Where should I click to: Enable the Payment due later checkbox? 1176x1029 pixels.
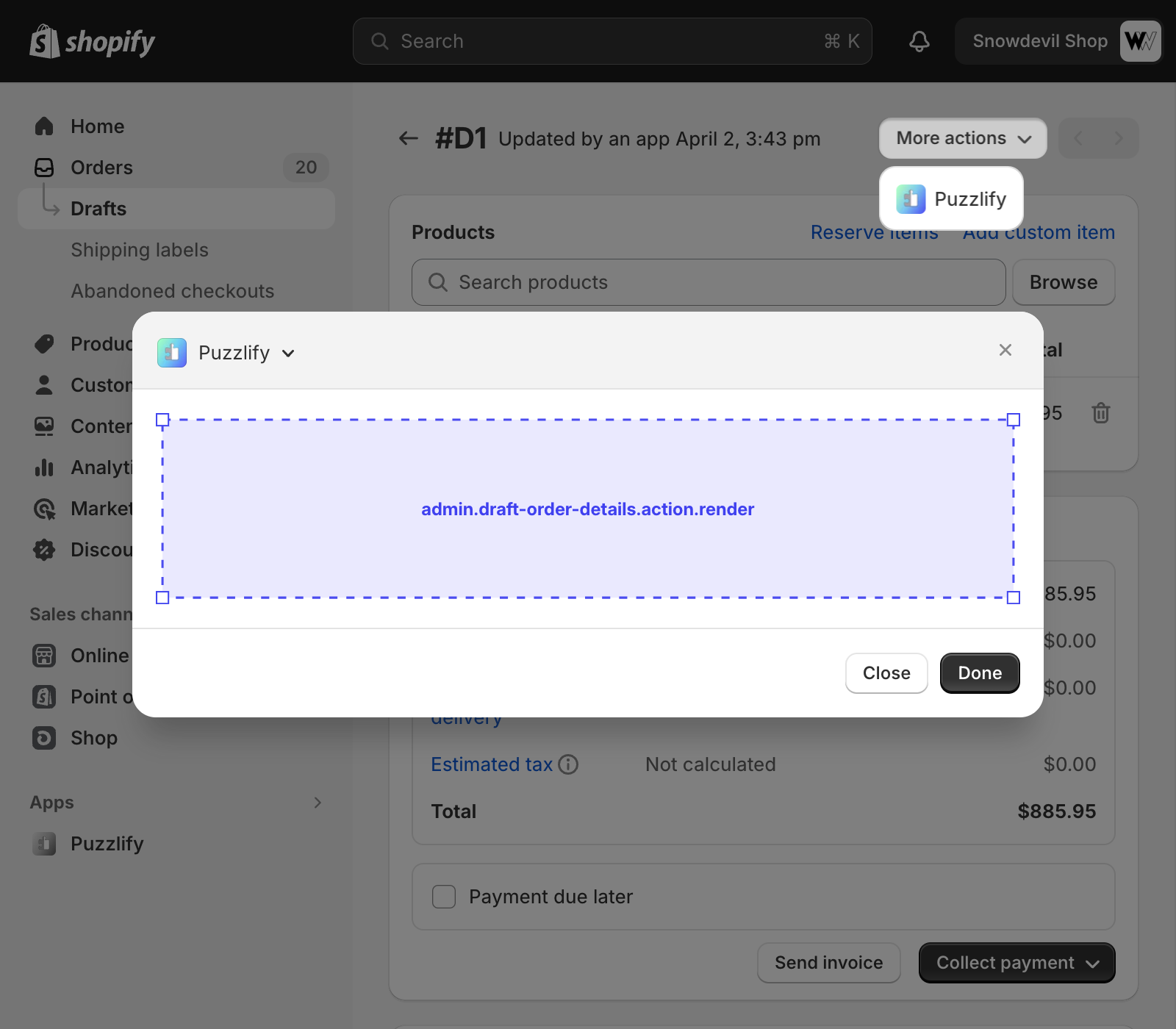point(444,897)
